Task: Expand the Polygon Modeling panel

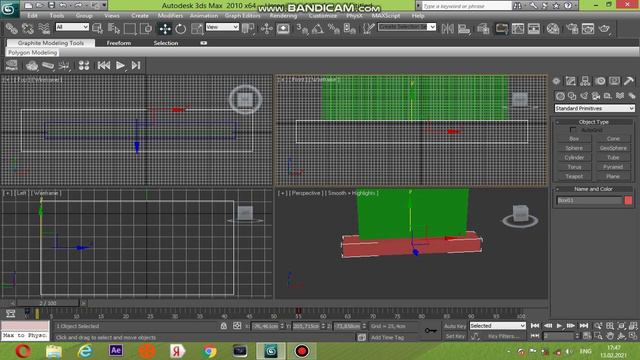Action: tap(33, 53)
